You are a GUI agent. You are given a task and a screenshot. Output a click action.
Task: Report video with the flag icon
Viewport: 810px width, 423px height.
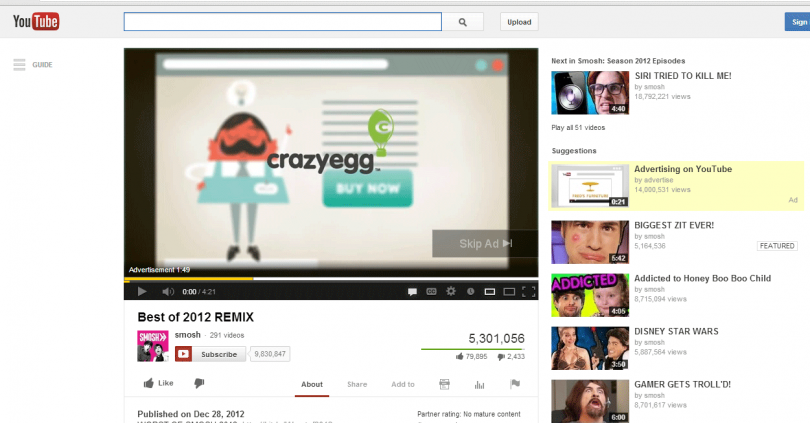pyautogui.click(x=515, y=384)
